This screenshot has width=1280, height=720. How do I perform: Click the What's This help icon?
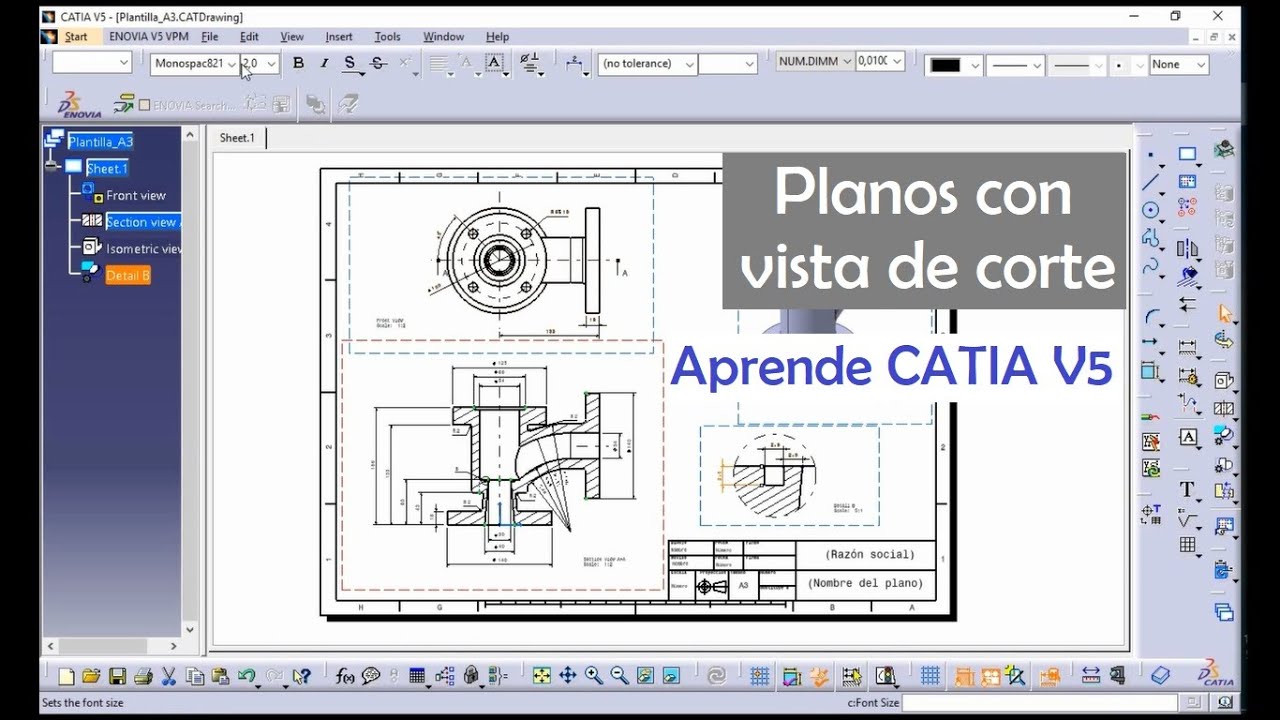302,676
